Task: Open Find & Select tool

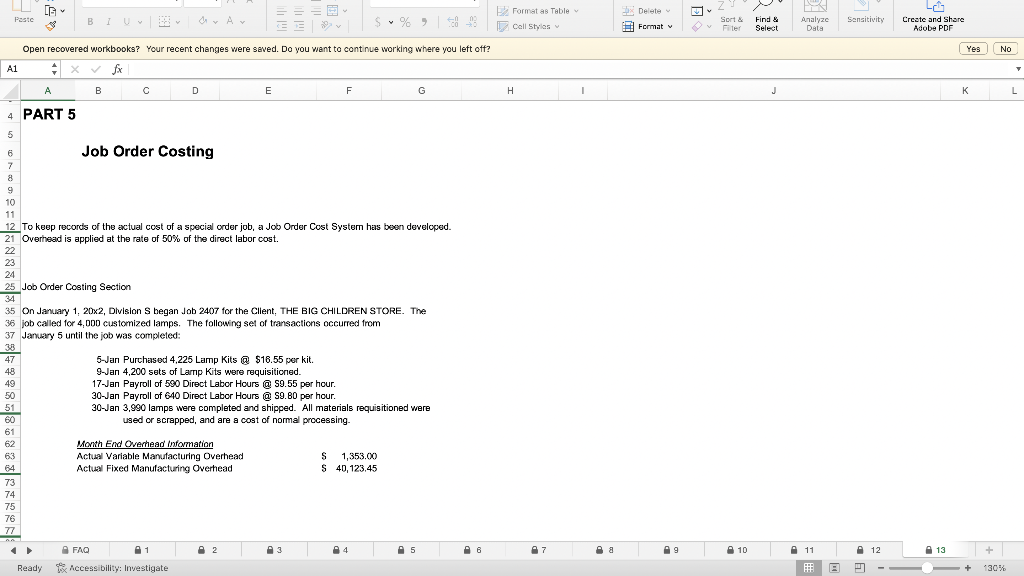Action: click(x=767, y=16)
